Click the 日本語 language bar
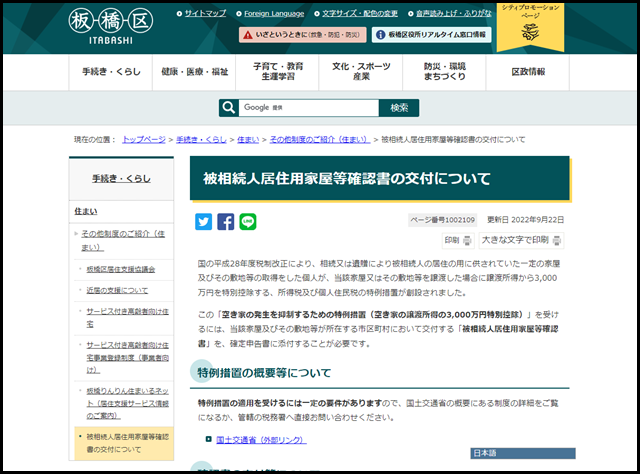This screenshot has height=474, width=640. click(523, 453)
